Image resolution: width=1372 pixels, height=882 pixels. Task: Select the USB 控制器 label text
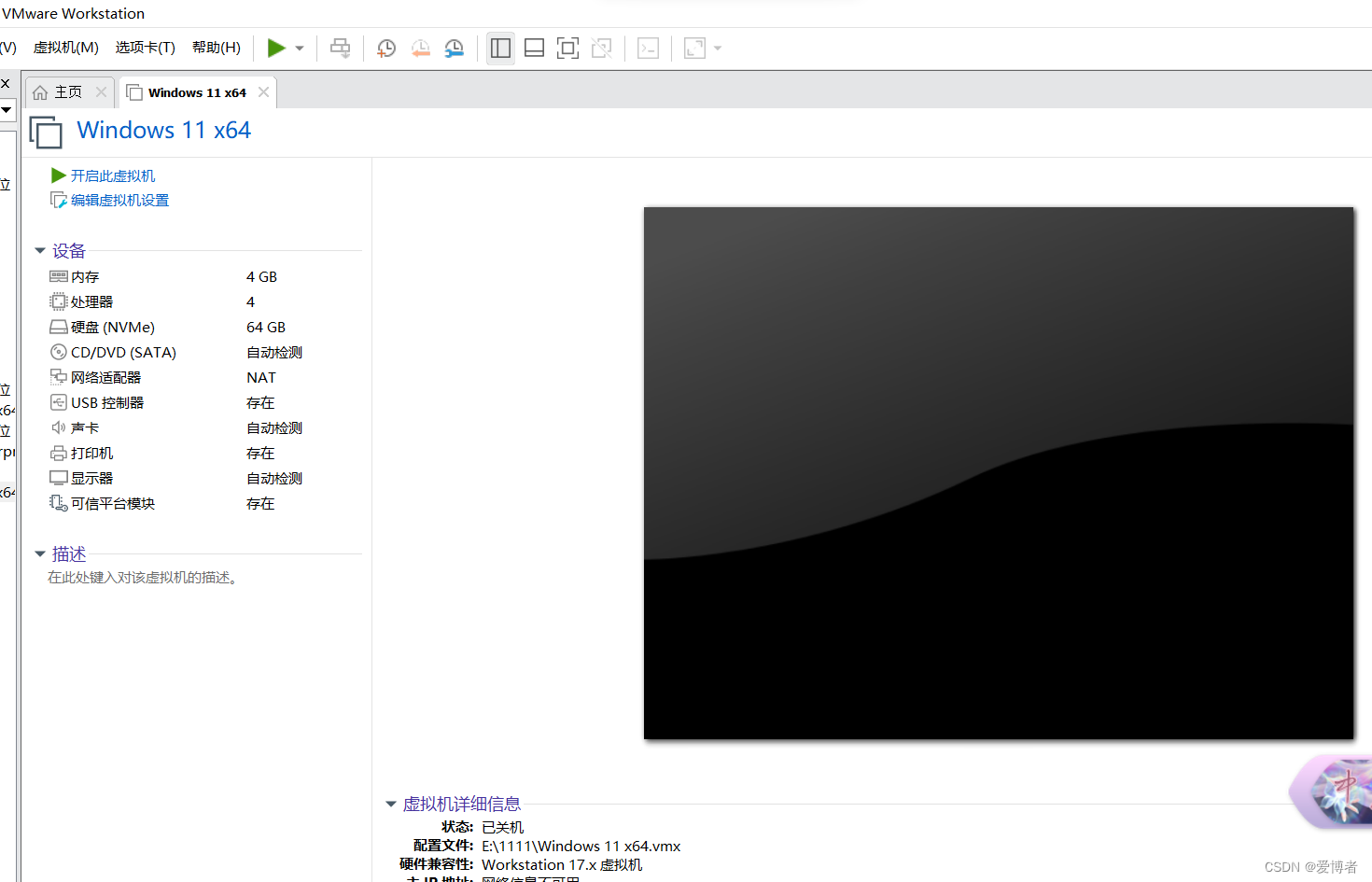tap(107, 403)
